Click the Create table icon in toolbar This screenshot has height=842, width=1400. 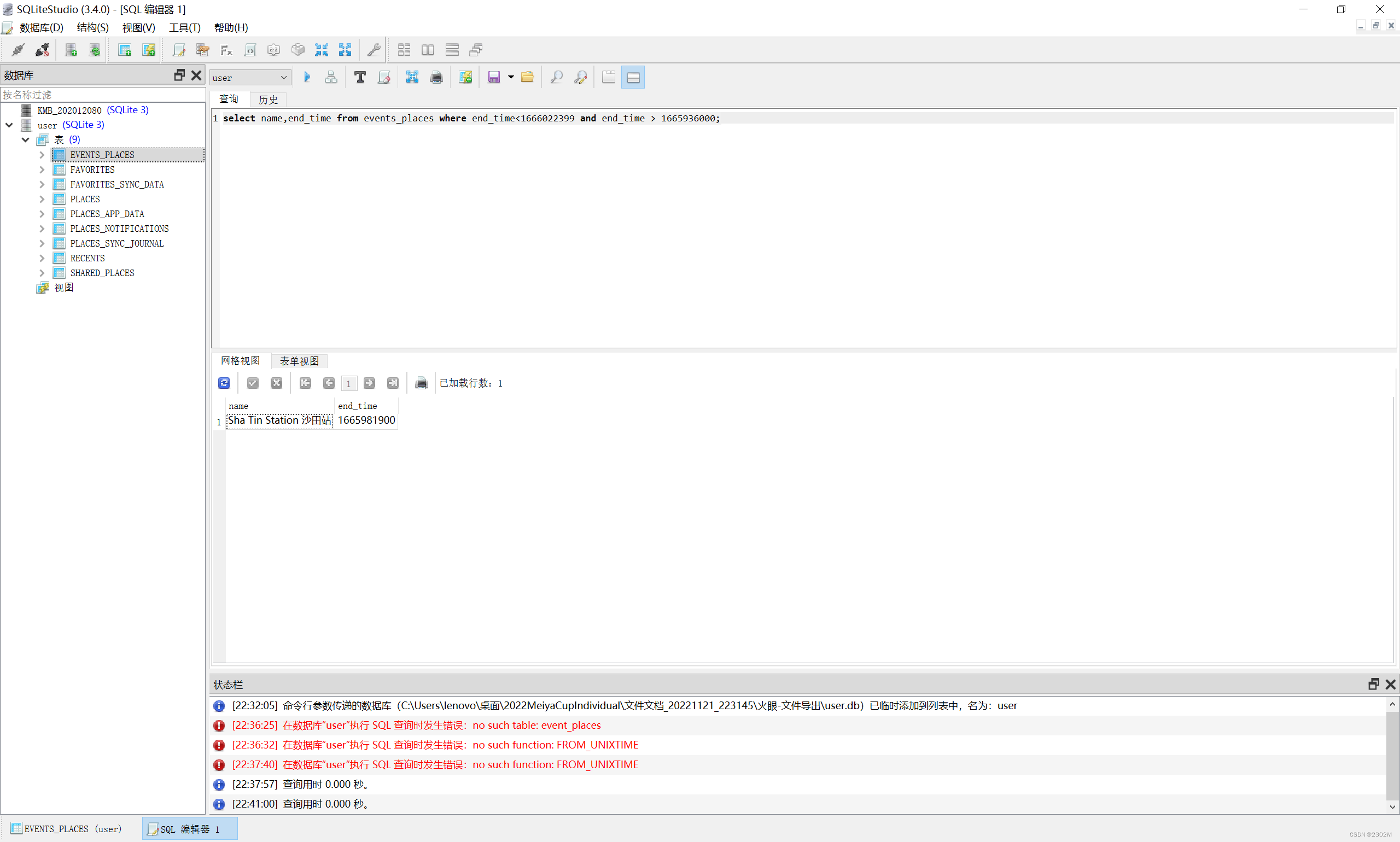(124, 50)
